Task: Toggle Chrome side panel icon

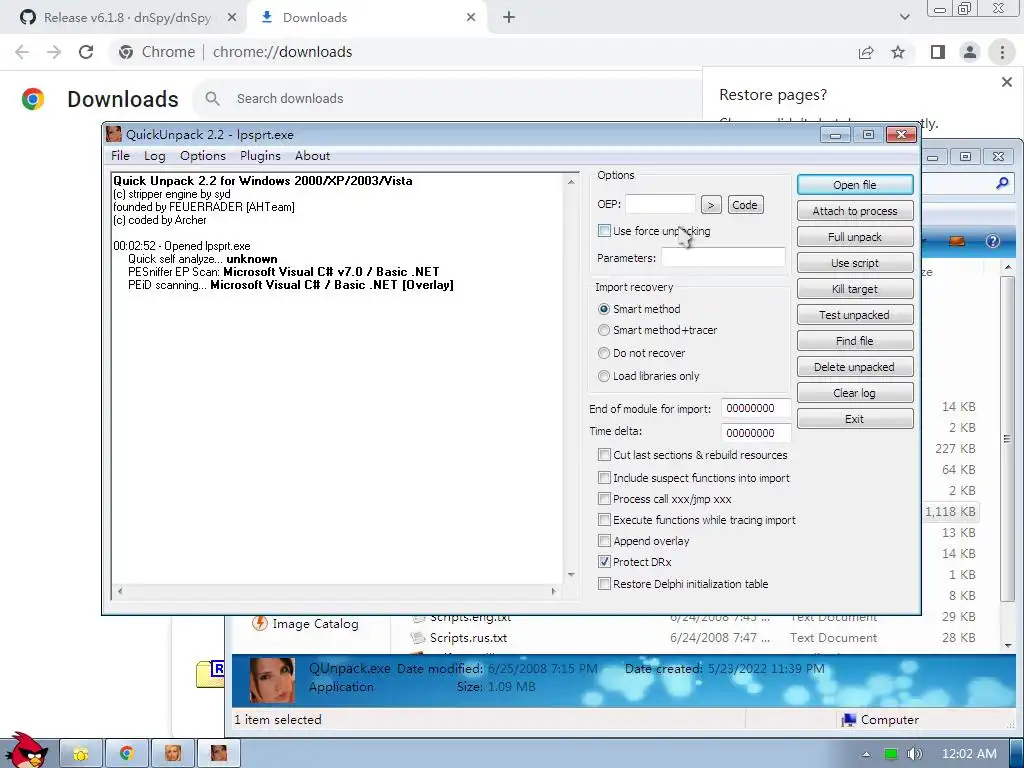Action: click(x=938, y=52)
